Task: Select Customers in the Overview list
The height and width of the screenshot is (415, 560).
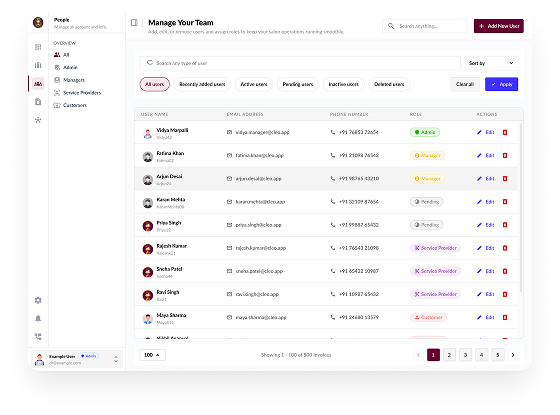Action: [70, 105]
